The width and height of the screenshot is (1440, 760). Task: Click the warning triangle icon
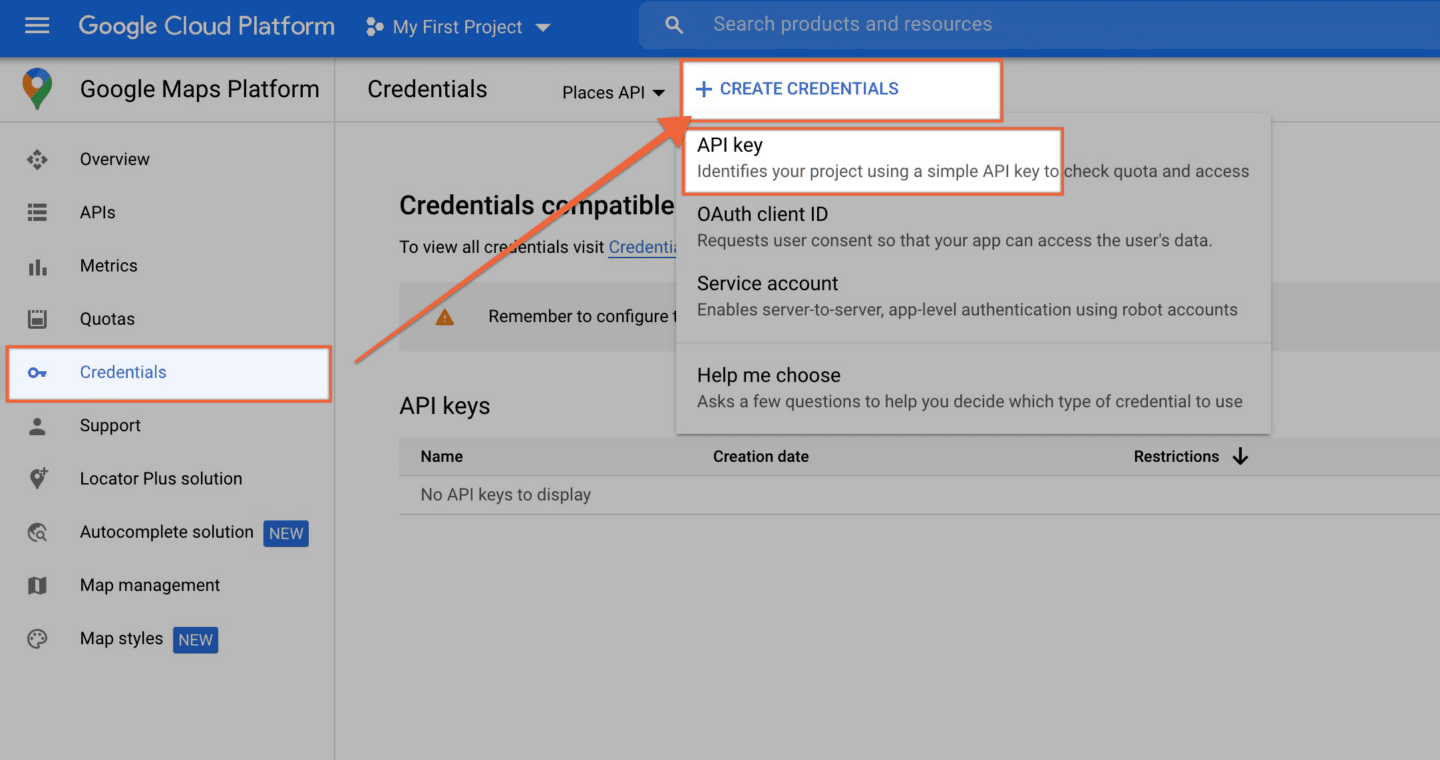click(444, 316)
